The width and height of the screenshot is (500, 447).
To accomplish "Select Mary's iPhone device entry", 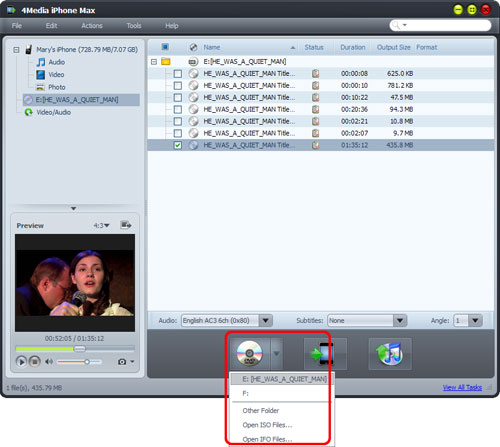I will 87,50.
